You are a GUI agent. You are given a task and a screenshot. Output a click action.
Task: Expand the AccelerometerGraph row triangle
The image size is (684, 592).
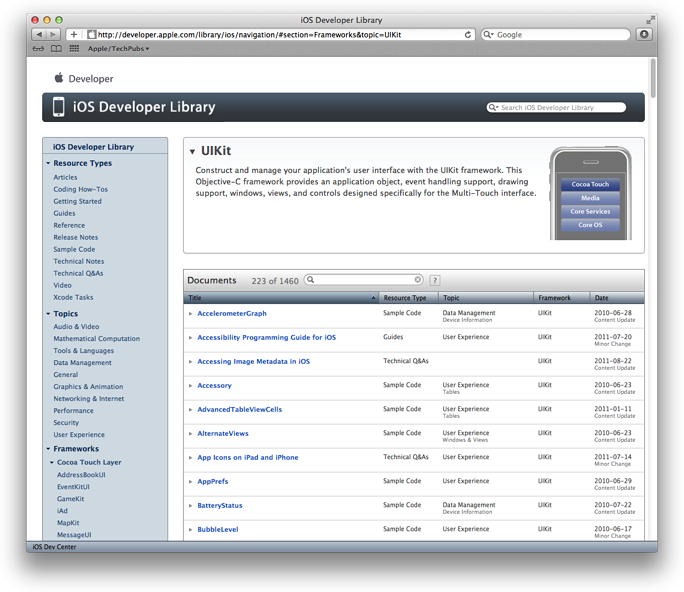[191, 314]
